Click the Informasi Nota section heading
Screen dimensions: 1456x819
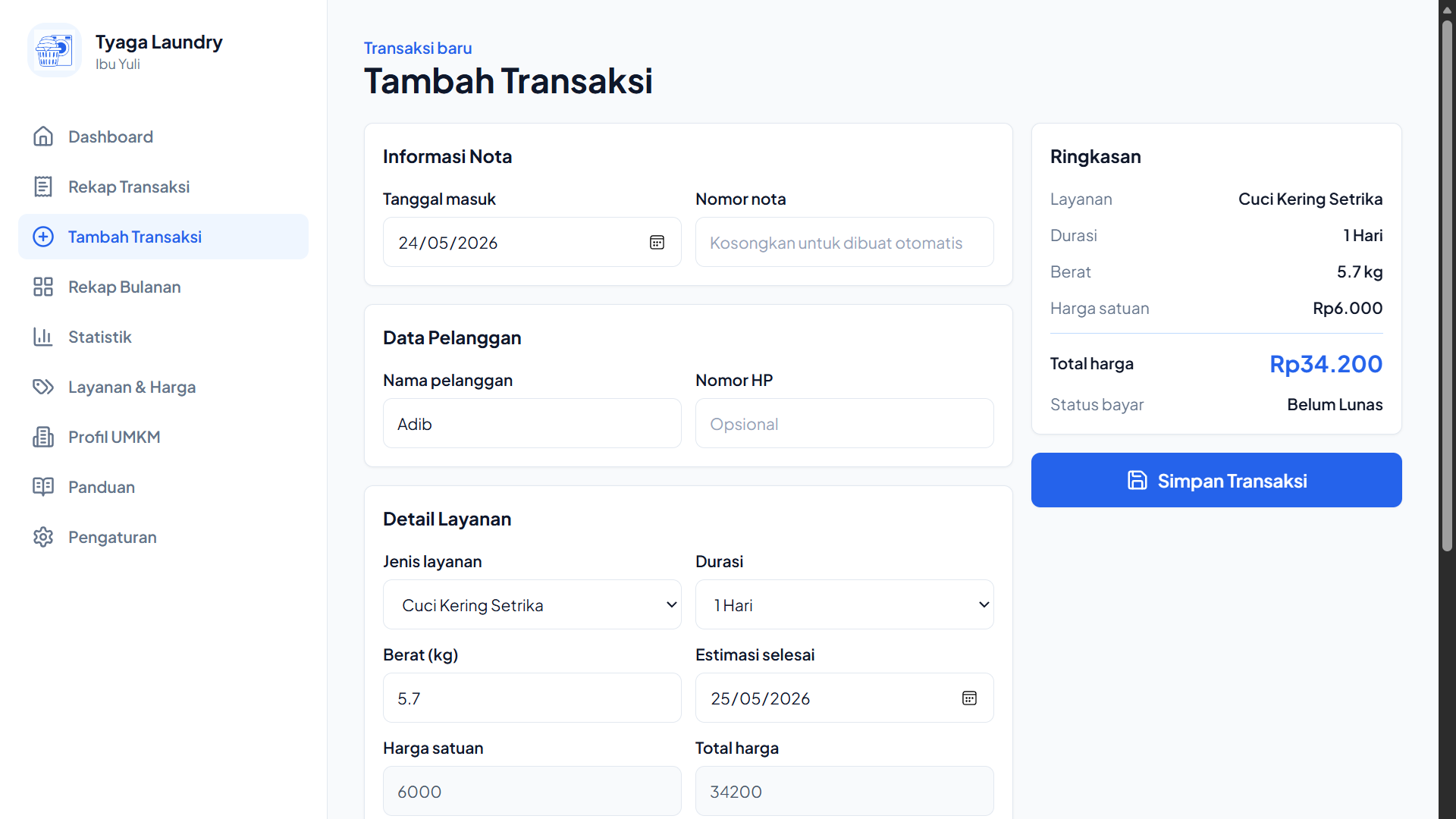[x=447, y=157]
